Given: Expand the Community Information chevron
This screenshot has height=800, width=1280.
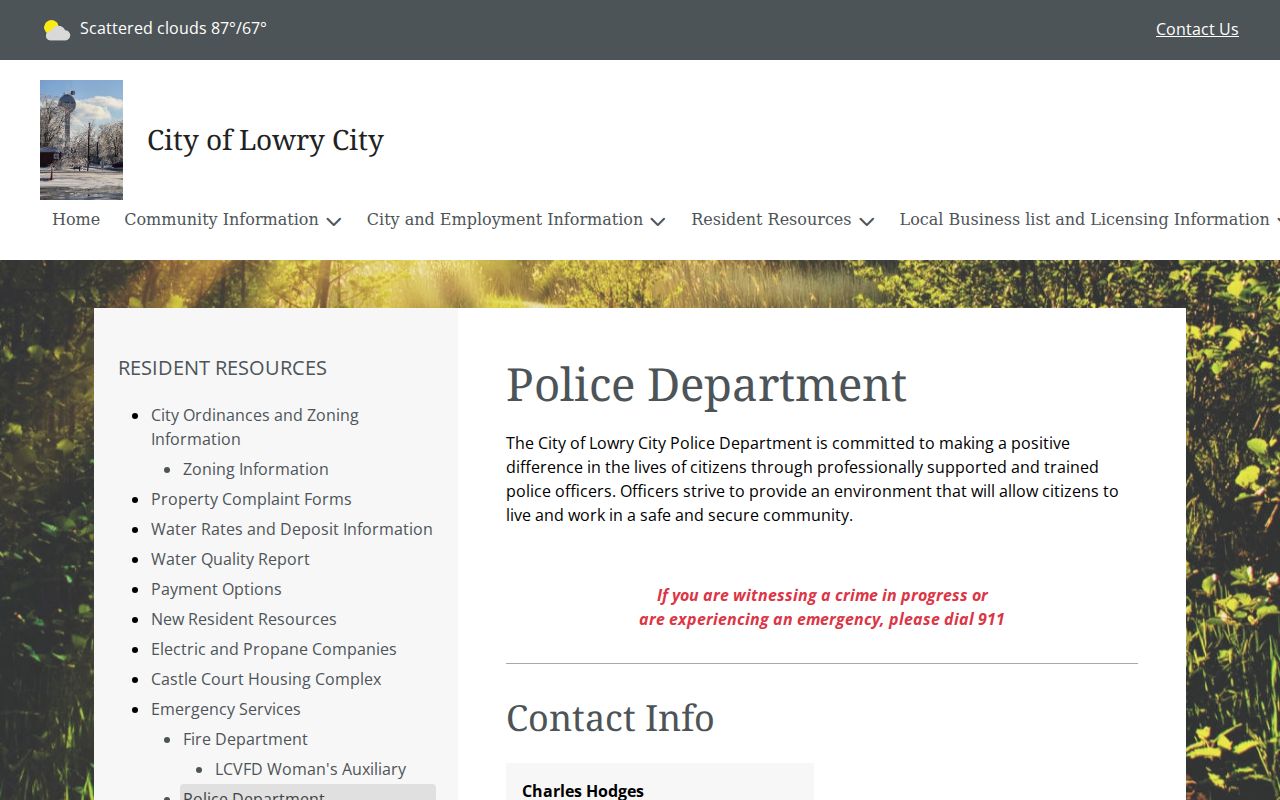Looking at the screenshot, I should pyautogui.click(x=334, y=221).
